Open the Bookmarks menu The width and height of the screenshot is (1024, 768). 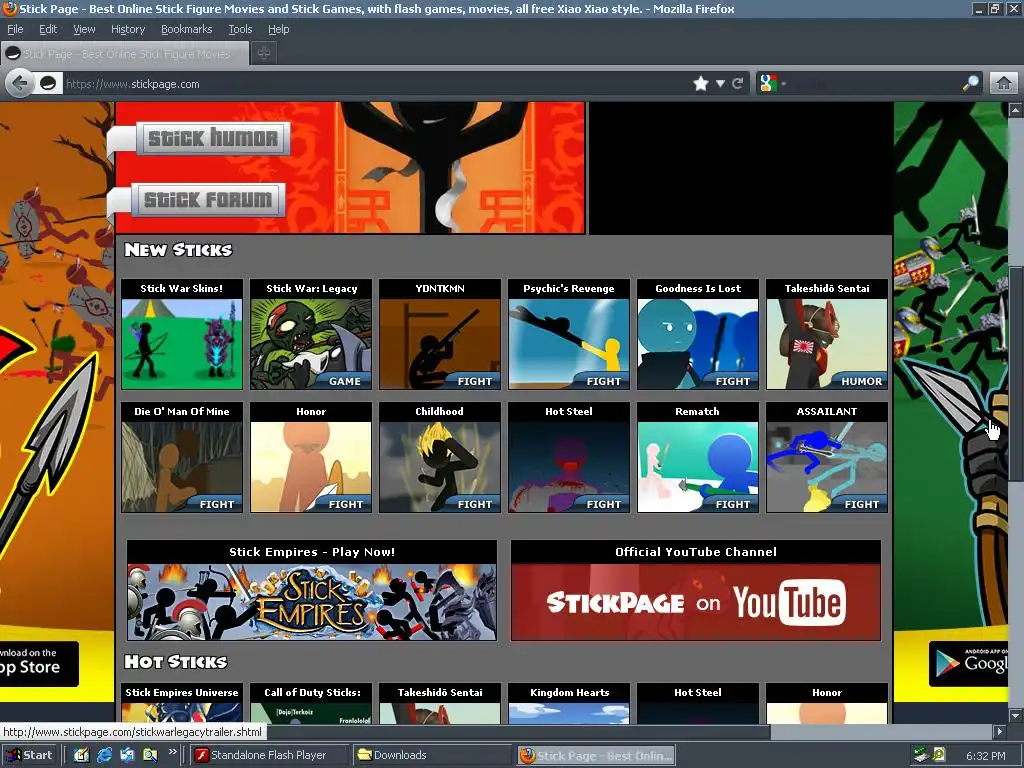187,29
